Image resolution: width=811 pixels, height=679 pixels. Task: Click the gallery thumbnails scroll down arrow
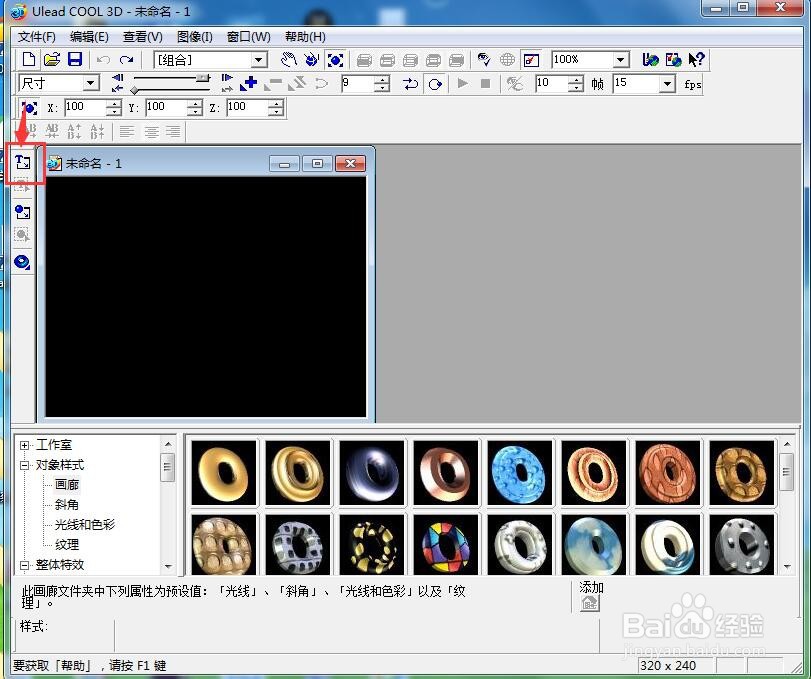point(787,567)
